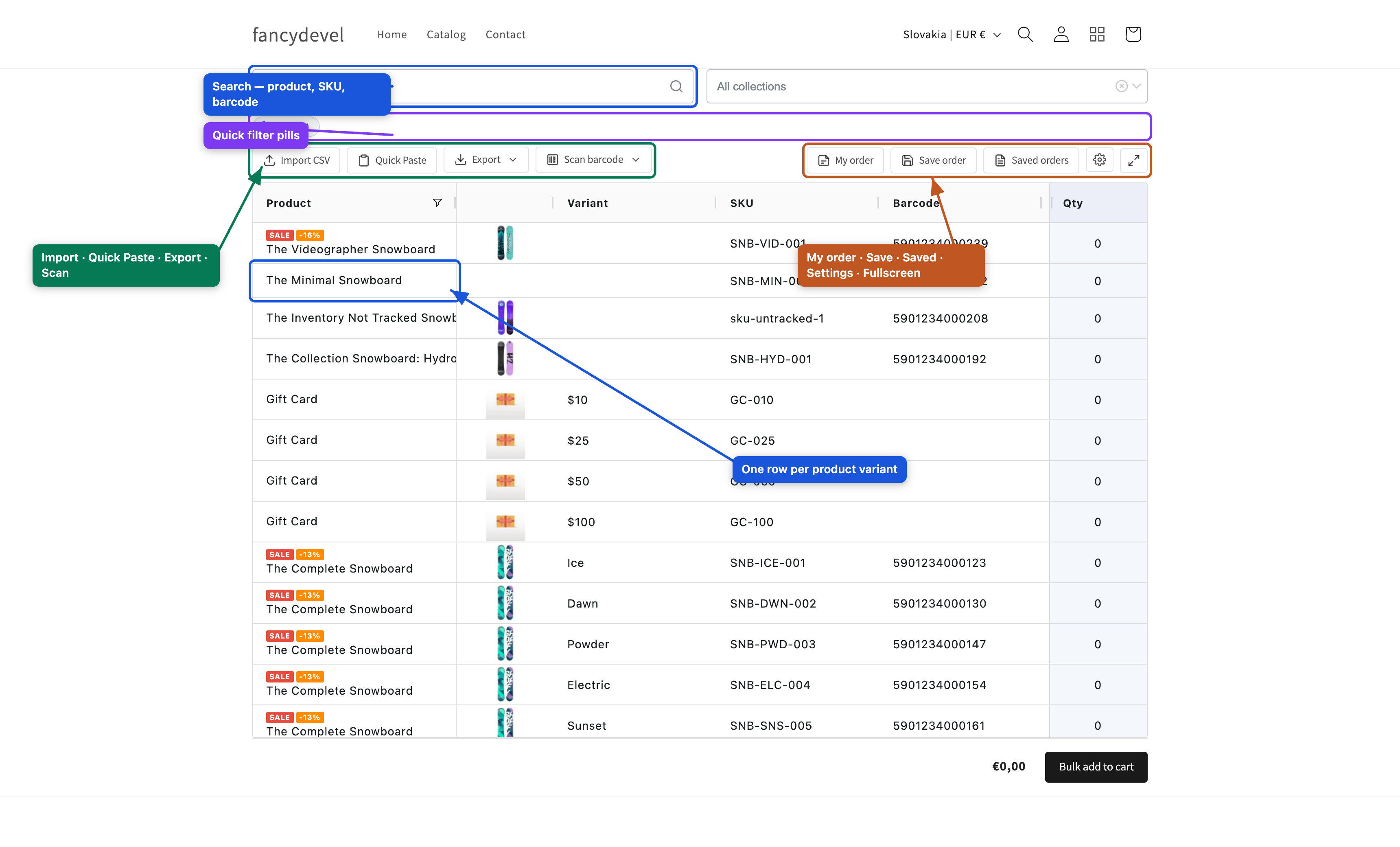Sort by the Variant column header
Image resolution: width=1400 pixels, height=847 pixels.
coord(588,203)
